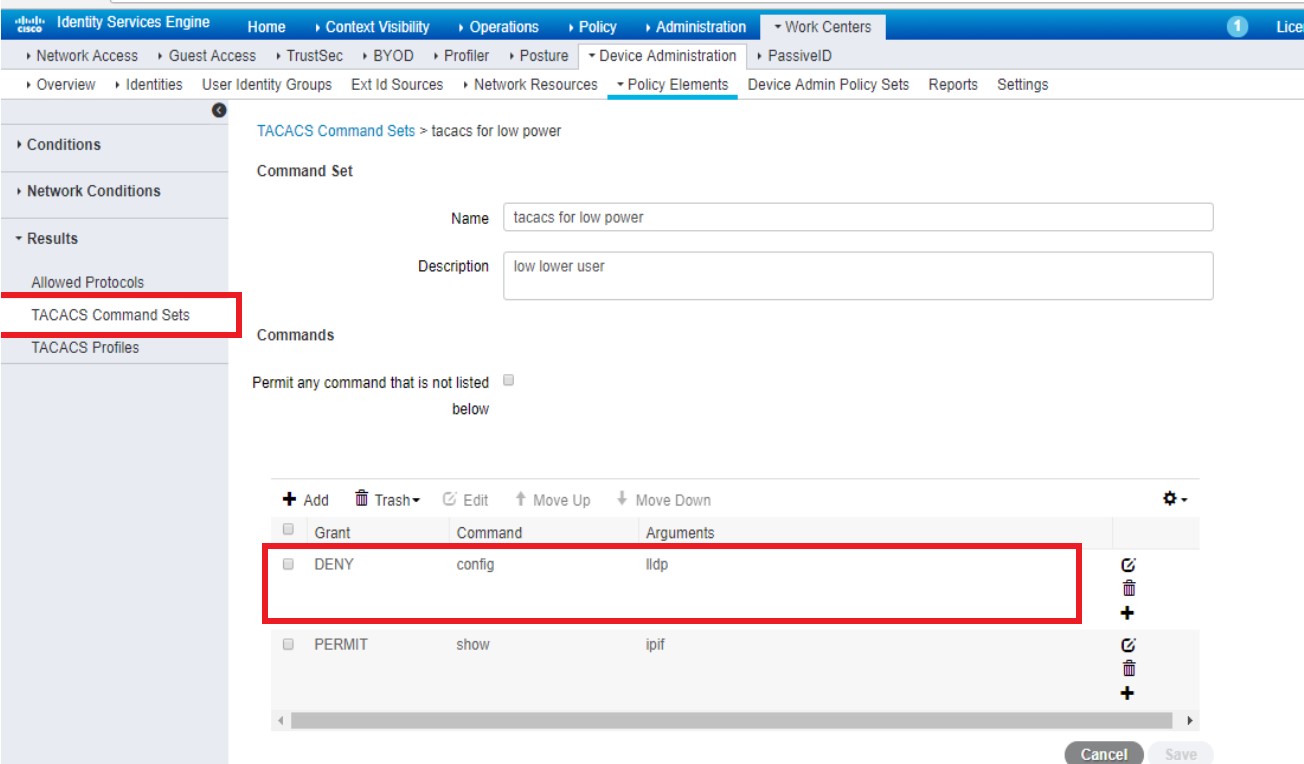Click the horizontal scrollbar under the table
Screen dimensions: 1304x764
point(731,720)
